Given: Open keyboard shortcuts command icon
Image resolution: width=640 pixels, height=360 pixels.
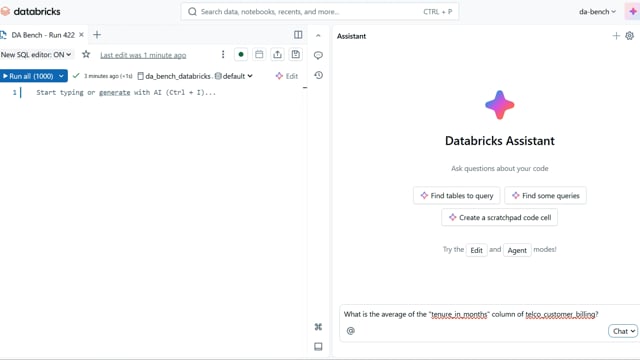Looking at the screenshot, I should coord(318,327).
